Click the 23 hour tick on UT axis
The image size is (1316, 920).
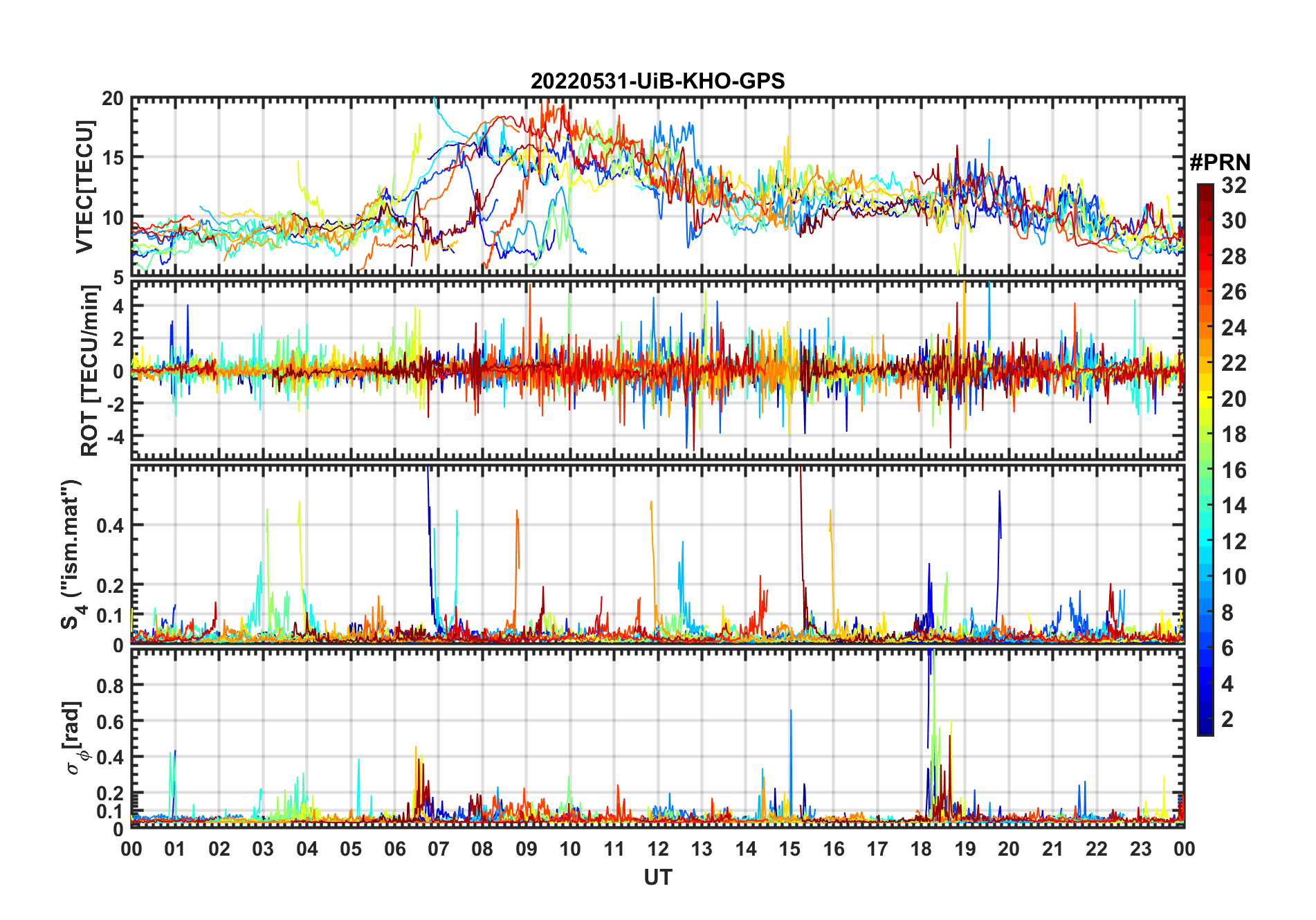pyautogui.click(x=1140, y=849)
